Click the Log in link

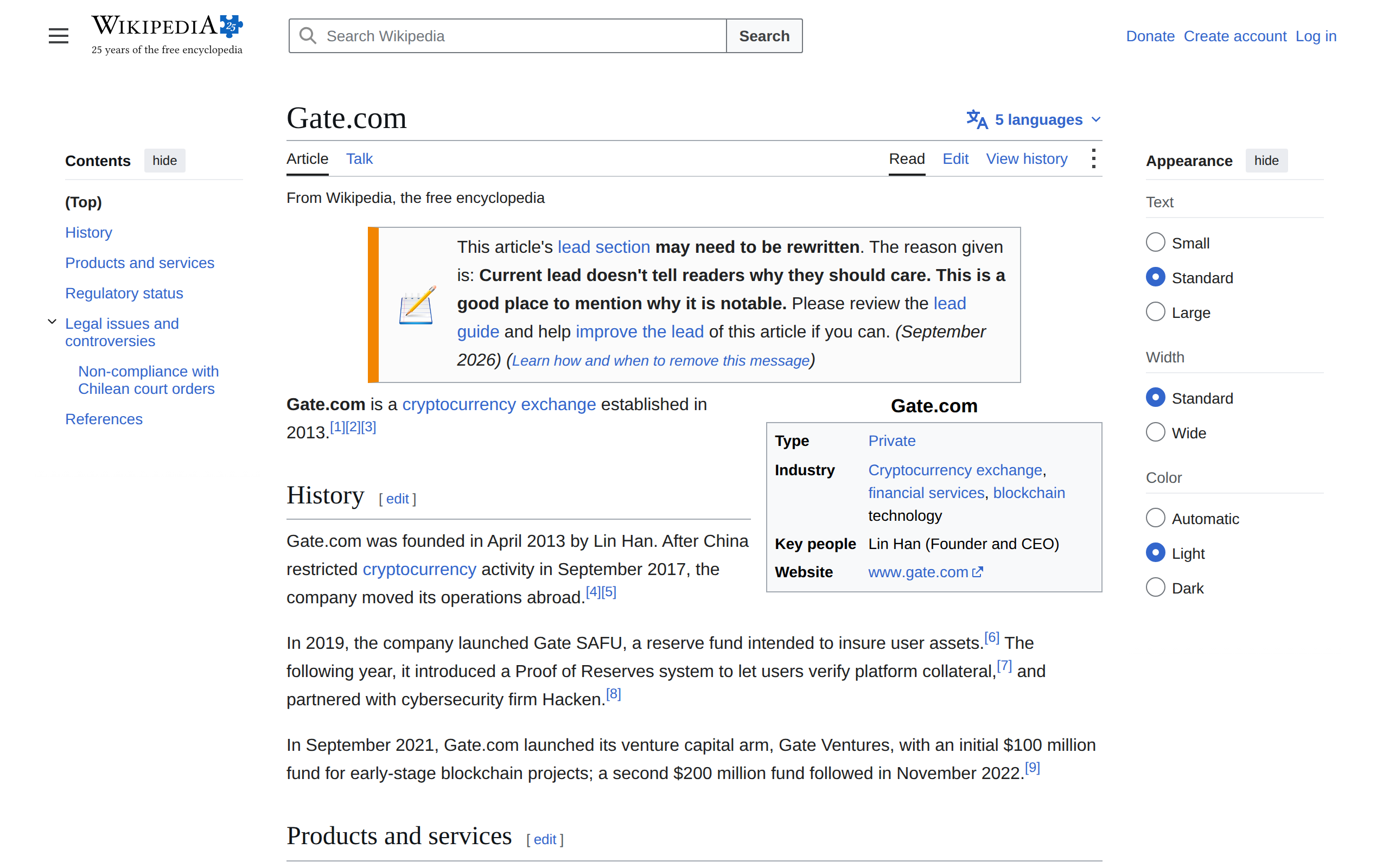[x=1316, y=36]
